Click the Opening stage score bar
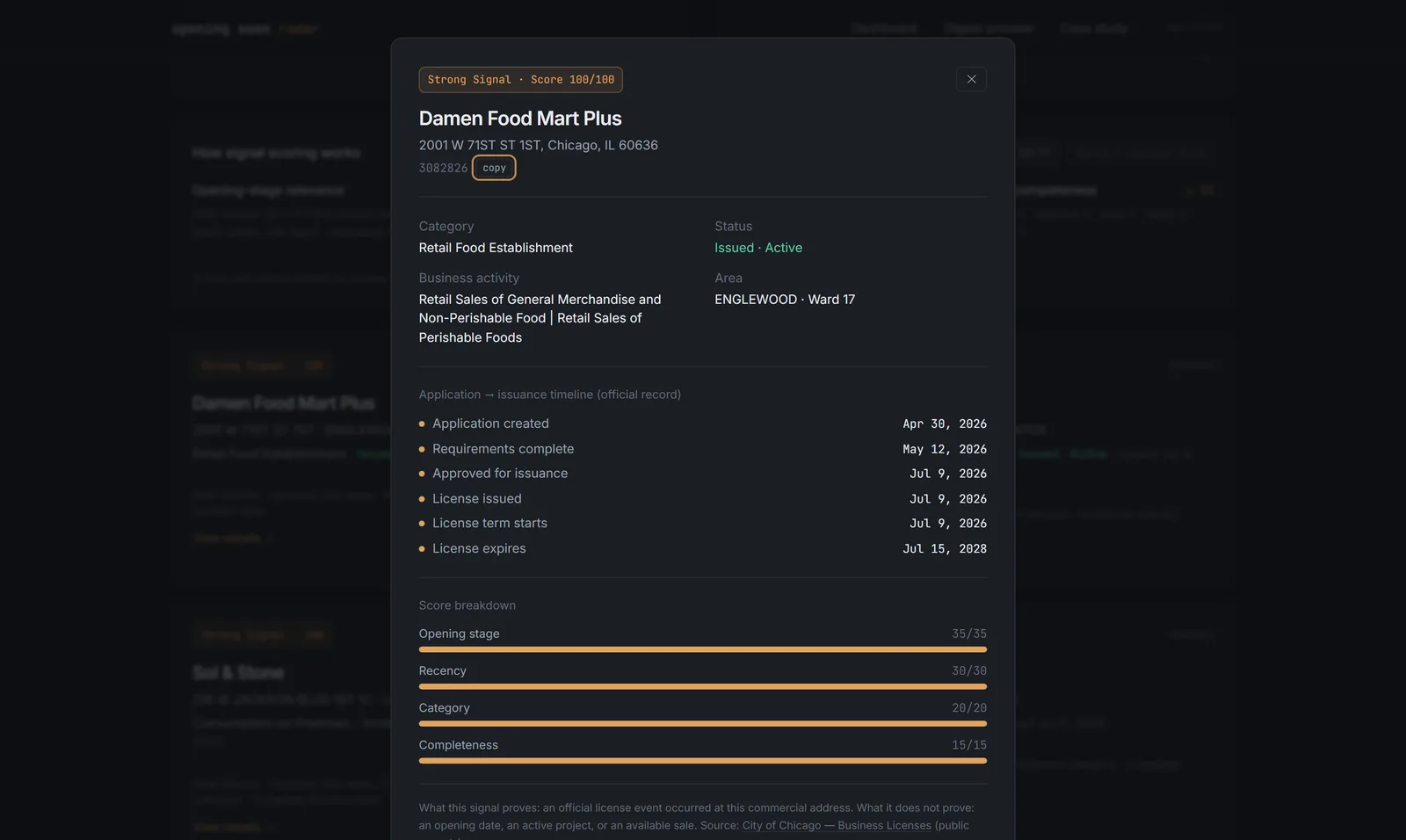This screenshot has width=1406, height=840. [x=703, y=649]
